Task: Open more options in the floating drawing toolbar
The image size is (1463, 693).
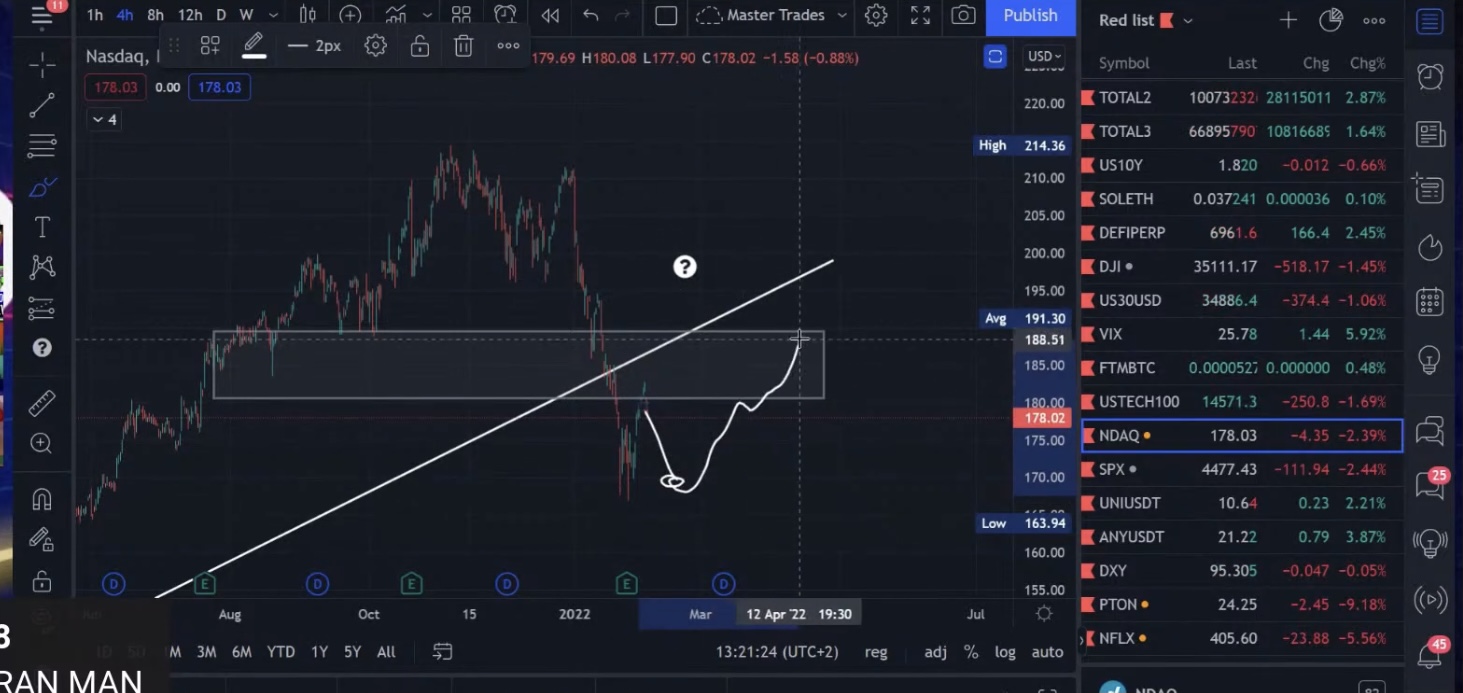Action: (x=508, y=46)
